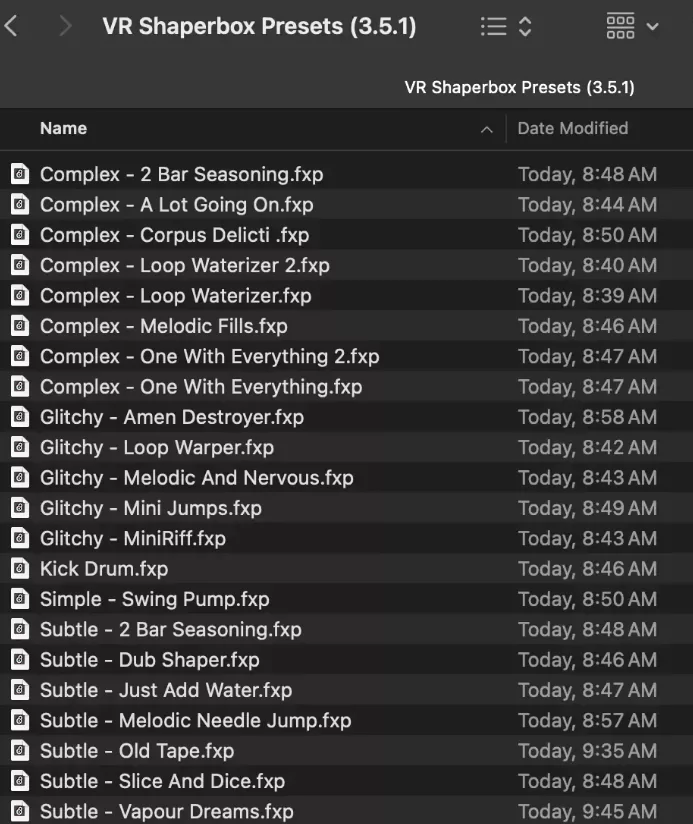Click the window title VR Shaperbox Presets (3.5.1)
Viewport: 693px width, 824px height.
tap(260, 26)
